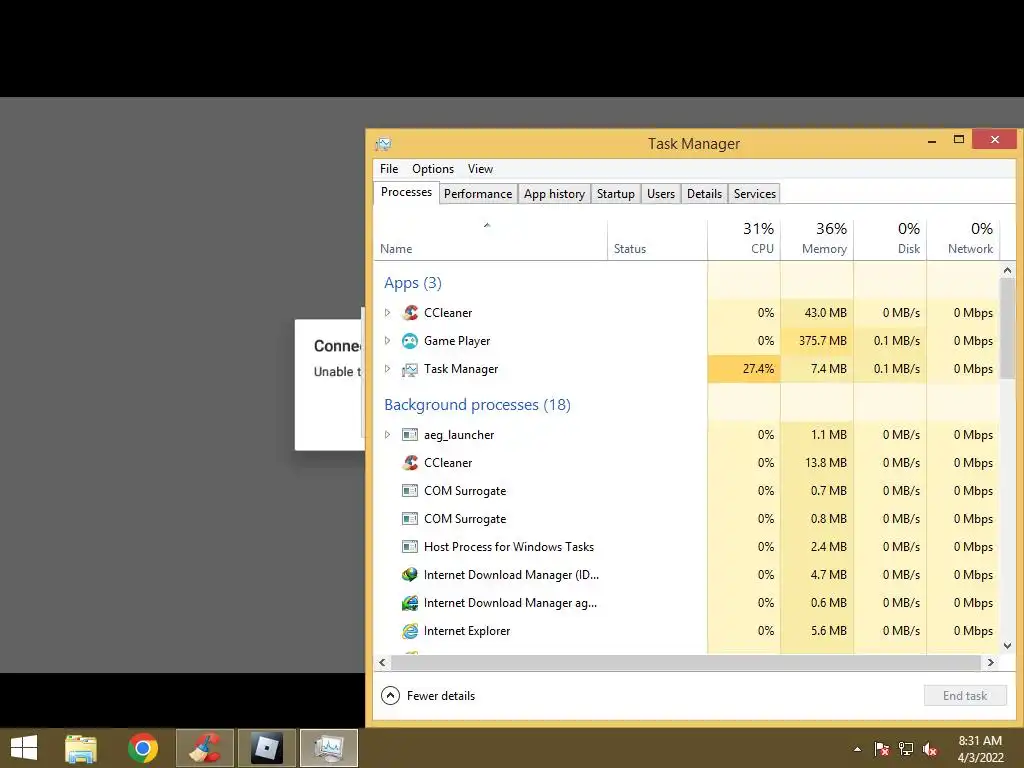Click the CCleaner app icon in Apps list

pos(410,313)
